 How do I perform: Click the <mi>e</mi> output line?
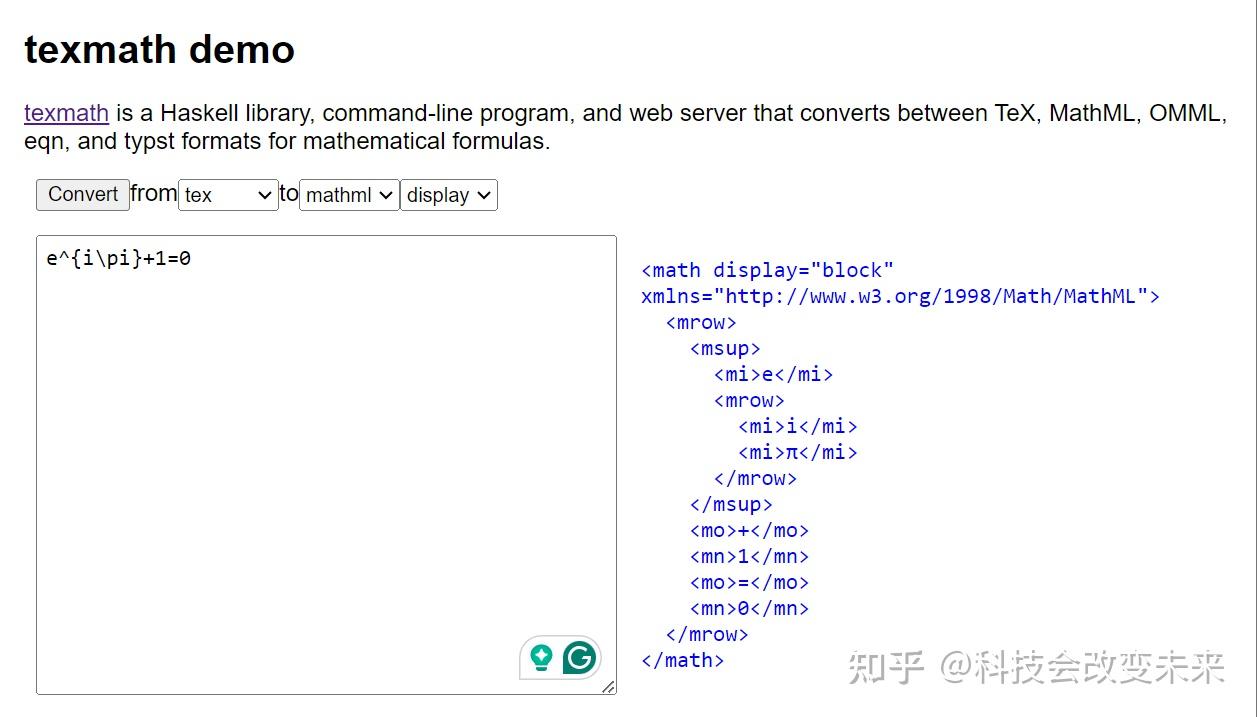773,374
